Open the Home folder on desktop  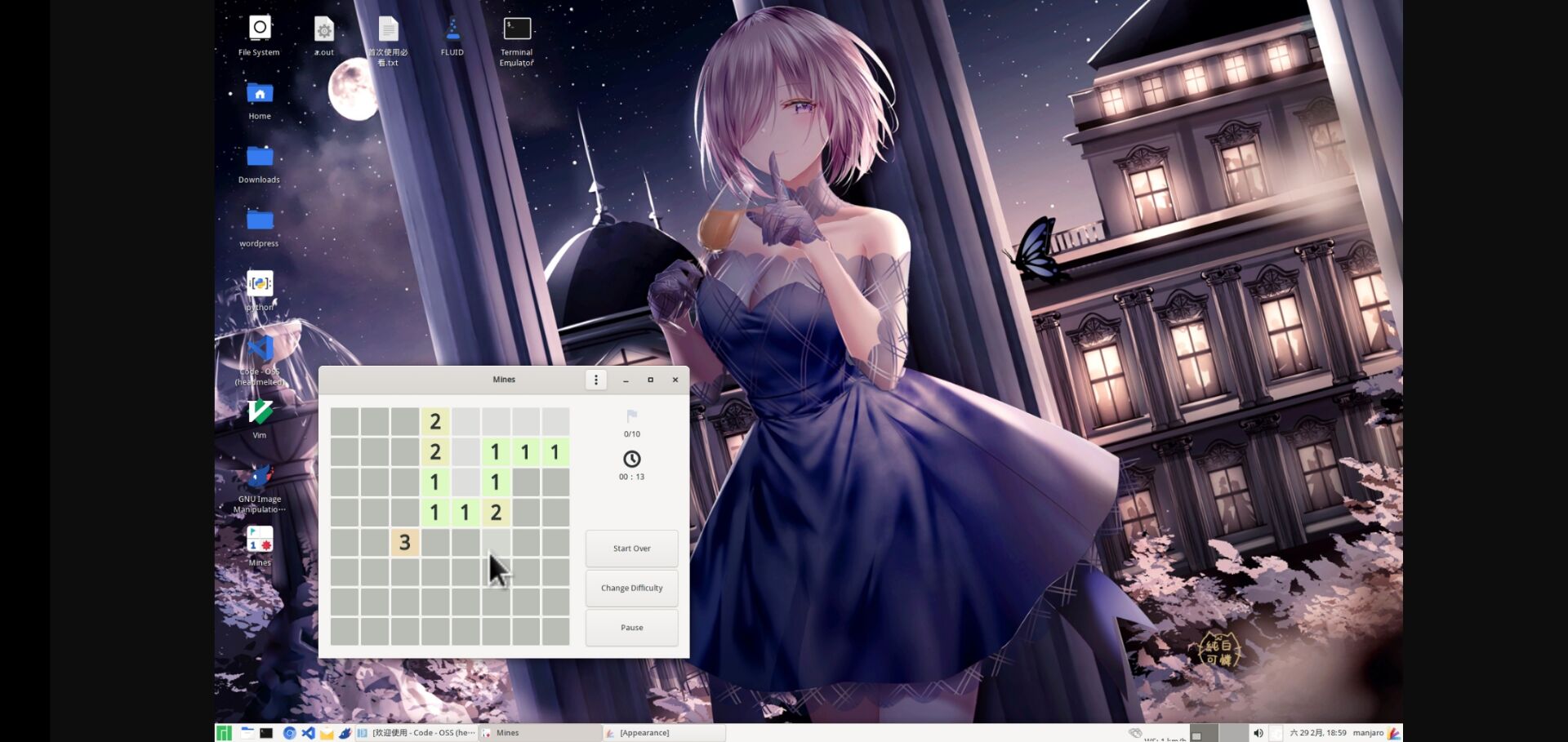(260, 100)
